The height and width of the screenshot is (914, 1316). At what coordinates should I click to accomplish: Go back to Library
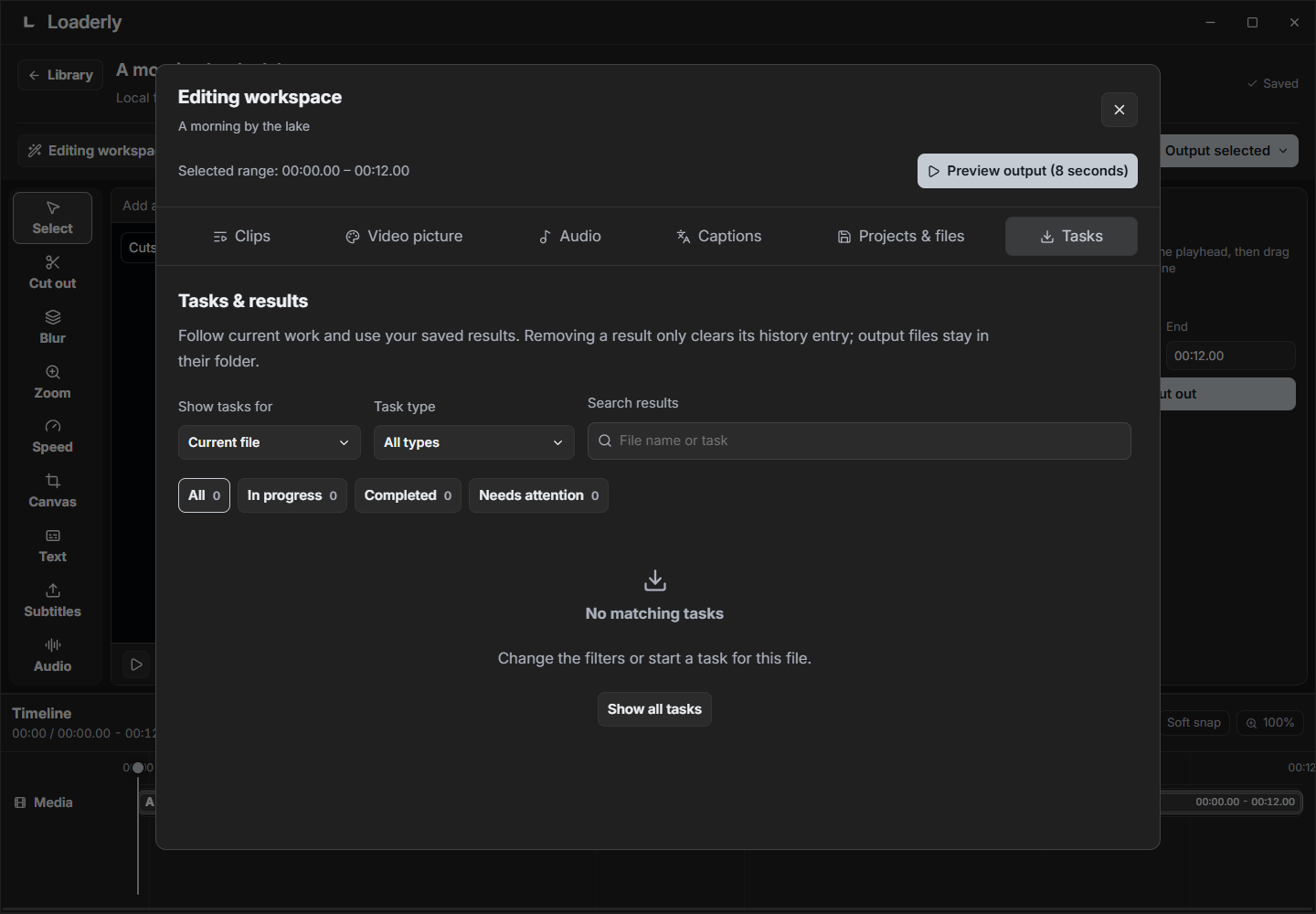(x=60, y=75)
